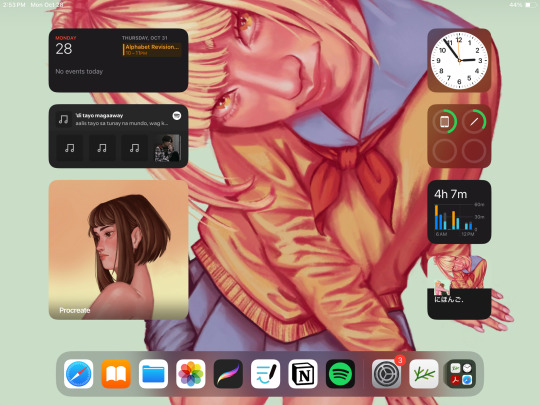
Task: Tap the iPad battery ring in Batteries widget
Action: (444, 121)
